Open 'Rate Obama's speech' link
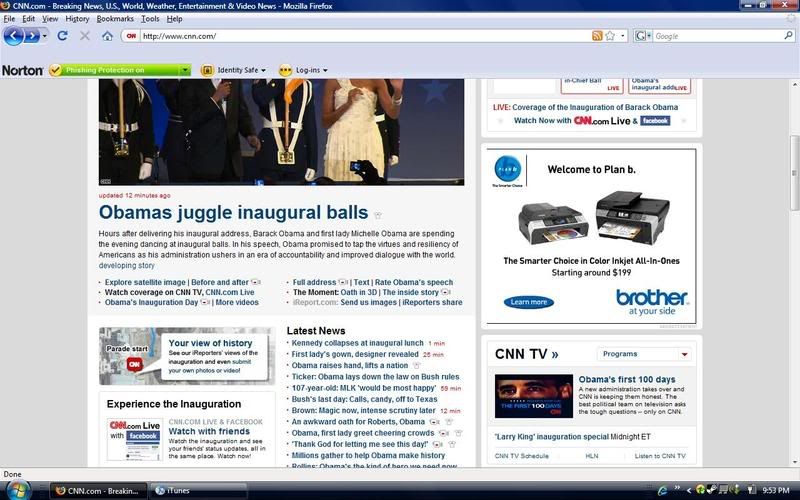Image resolution: width=800 pixels, height=500 pixels. coord(414,282)
